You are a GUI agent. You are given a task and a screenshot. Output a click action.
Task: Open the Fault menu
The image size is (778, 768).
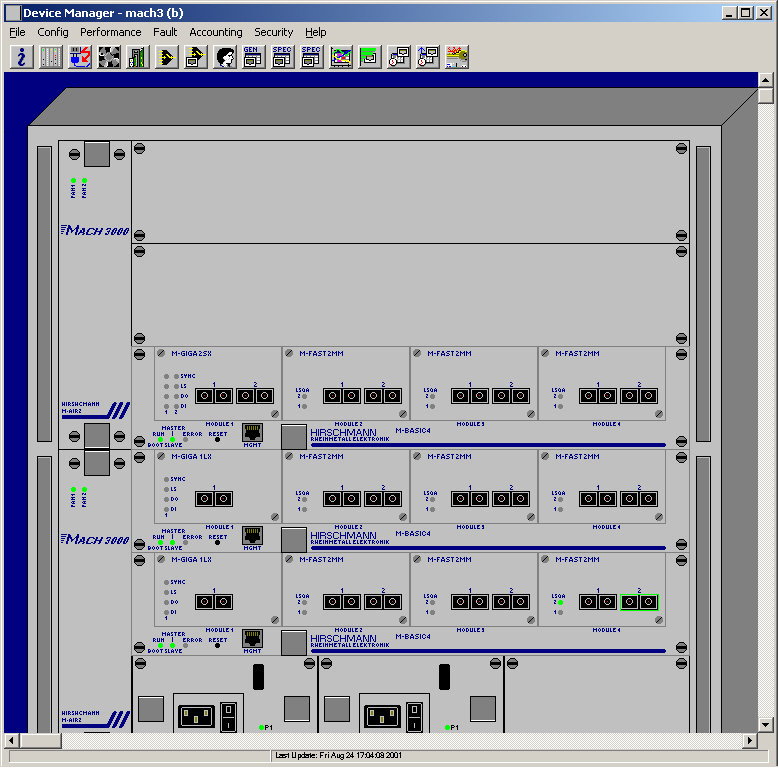165,32
